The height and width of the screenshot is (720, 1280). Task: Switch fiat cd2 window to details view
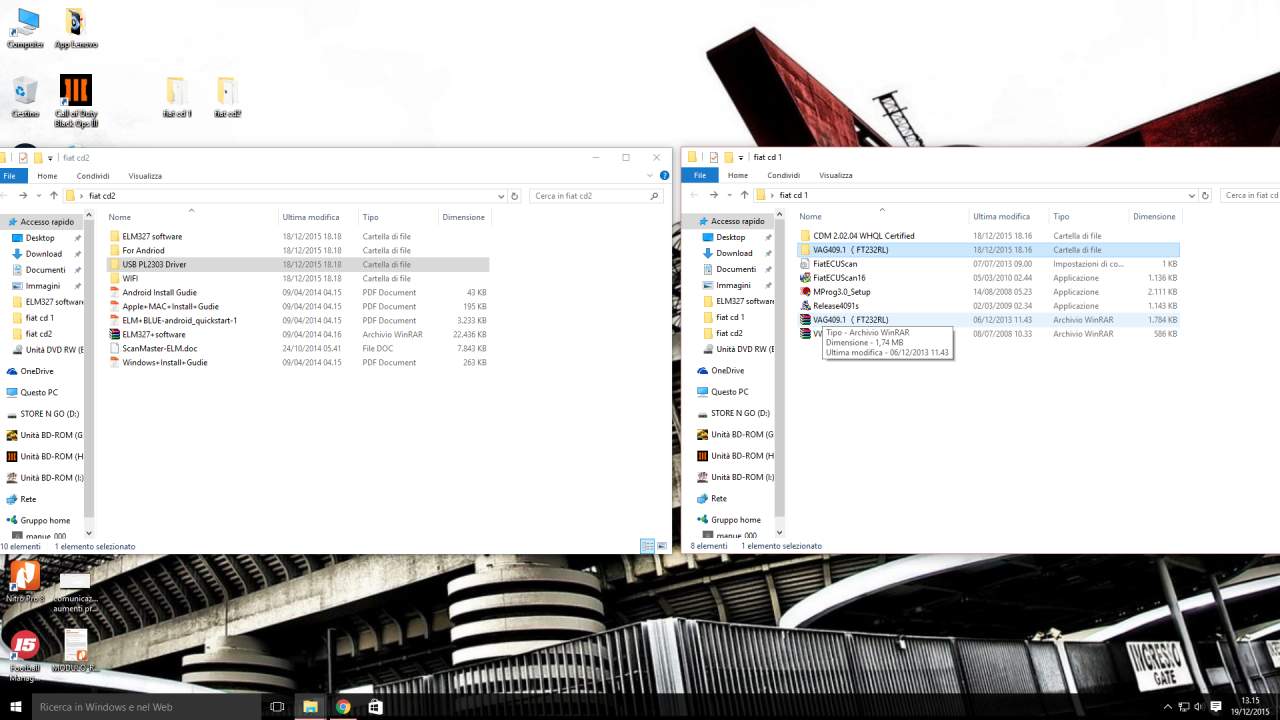point(647,546)
